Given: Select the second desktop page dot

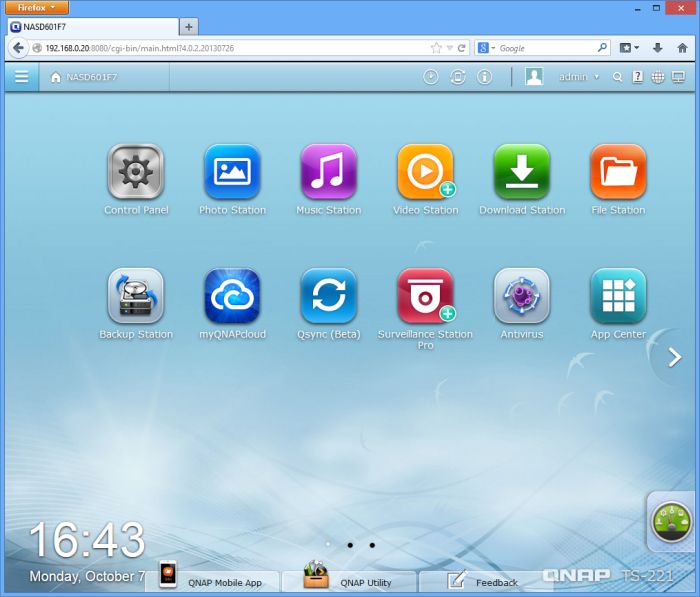Looking at the screenshot, I should click(350, 545).
